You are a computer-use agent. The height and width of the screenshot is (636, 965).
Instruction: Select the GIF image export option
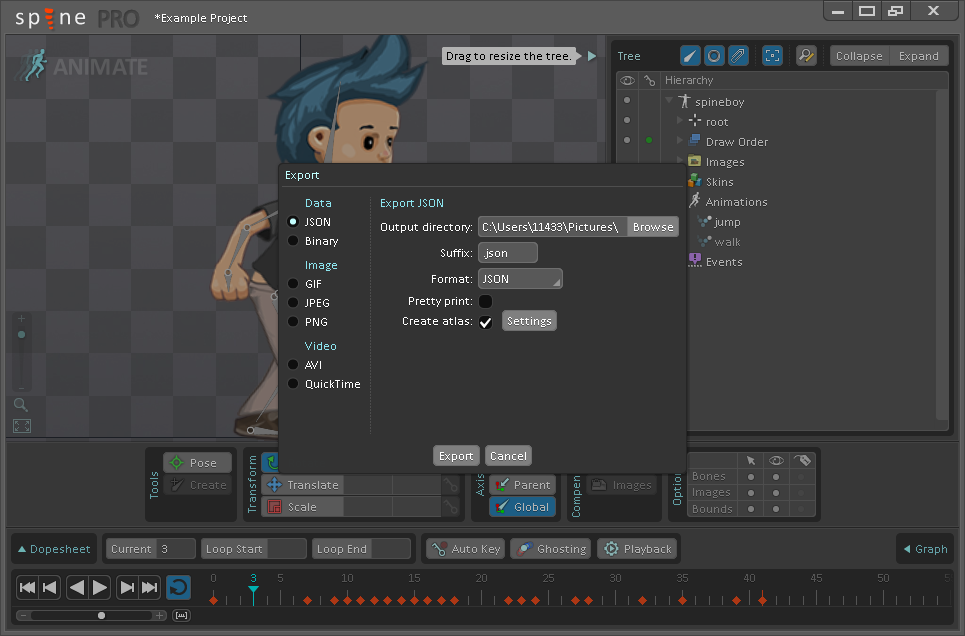[x=293, y=284]
